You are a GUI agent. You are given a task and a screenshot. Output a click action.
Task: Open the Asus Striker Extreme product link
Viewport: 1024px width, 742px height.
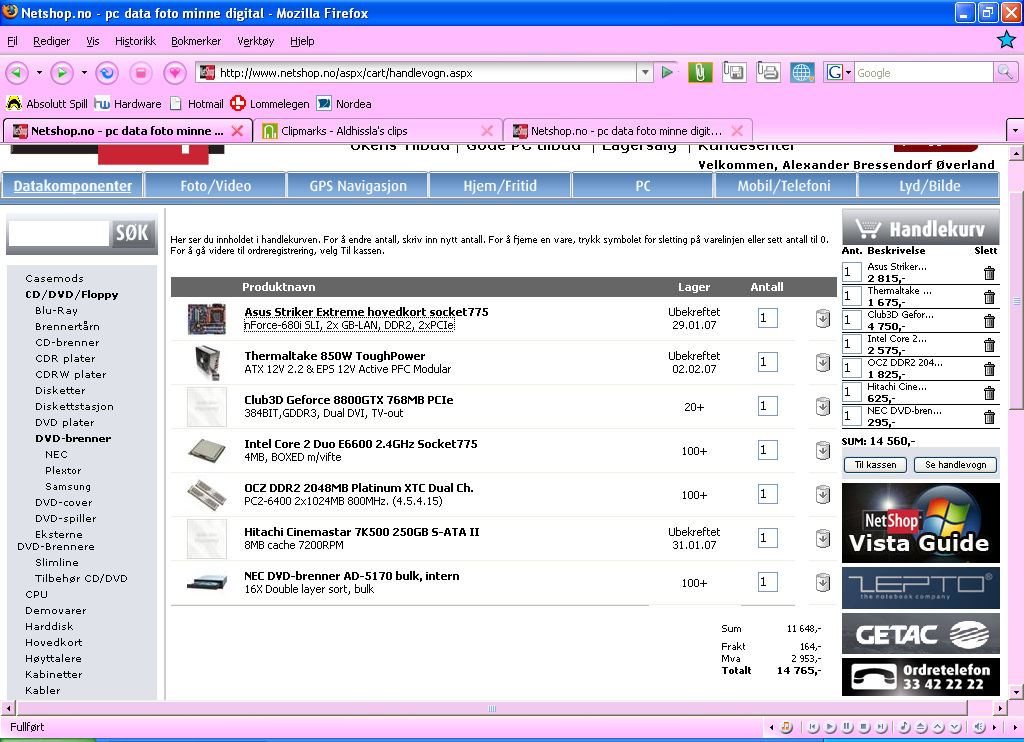366,312
